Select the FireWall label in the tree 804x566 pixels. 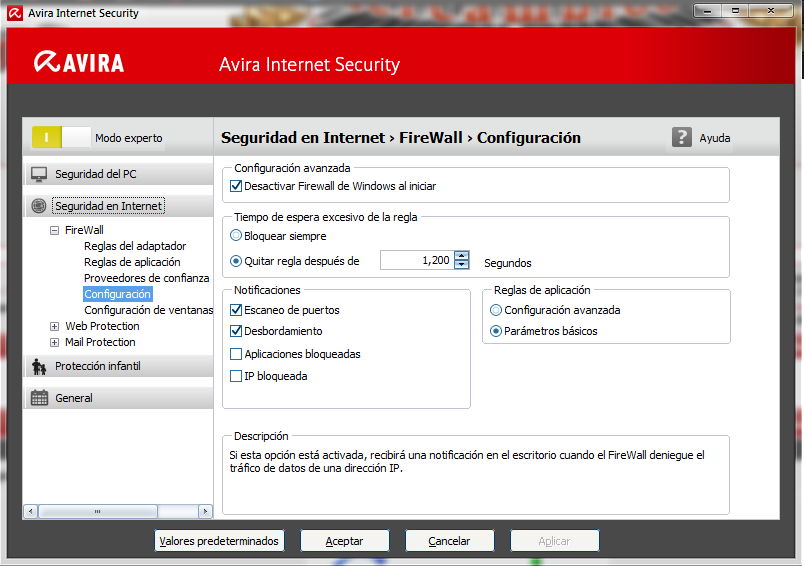(84, 230)
